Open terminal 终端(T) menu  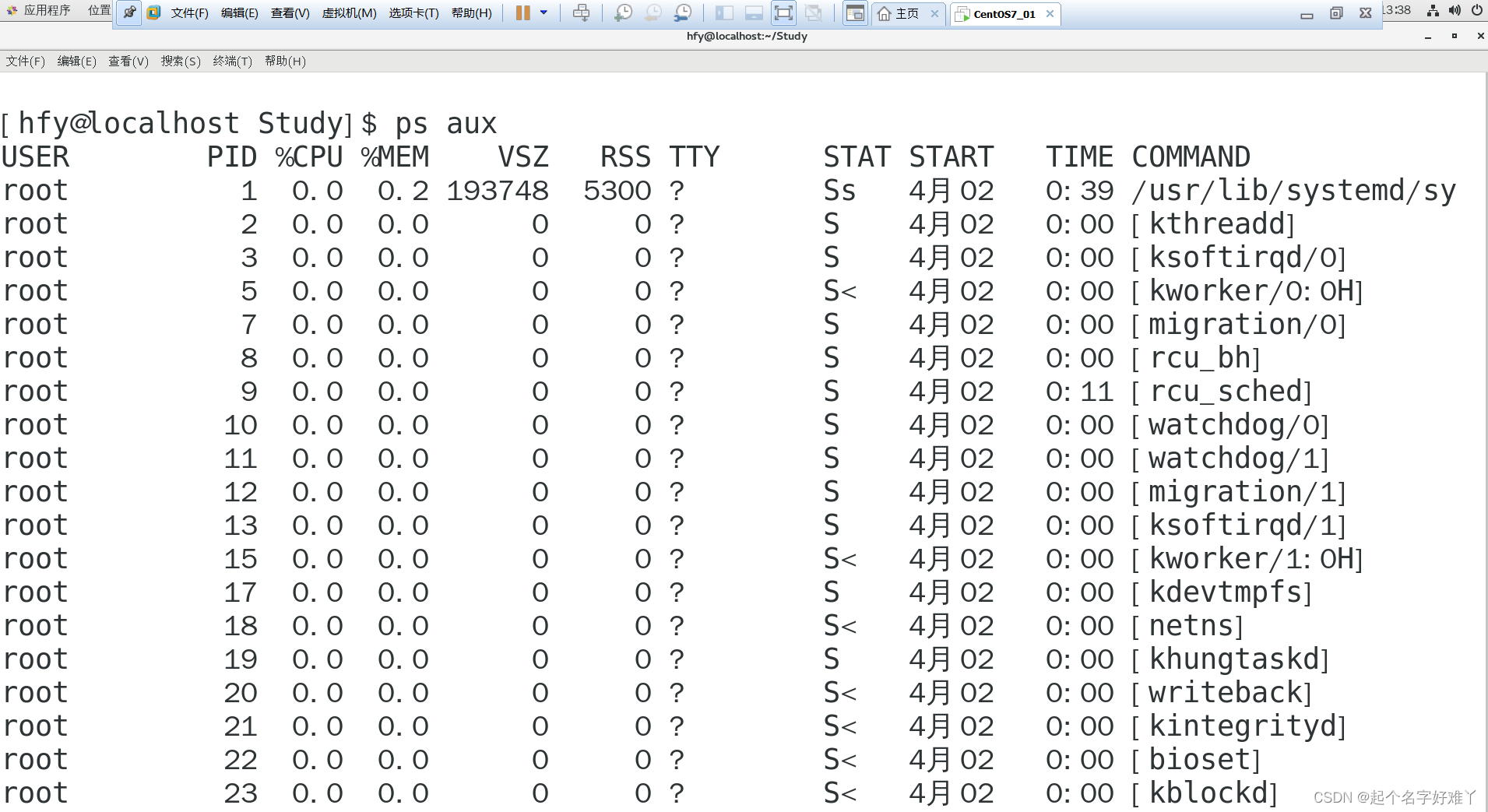[x=232, y=61]
